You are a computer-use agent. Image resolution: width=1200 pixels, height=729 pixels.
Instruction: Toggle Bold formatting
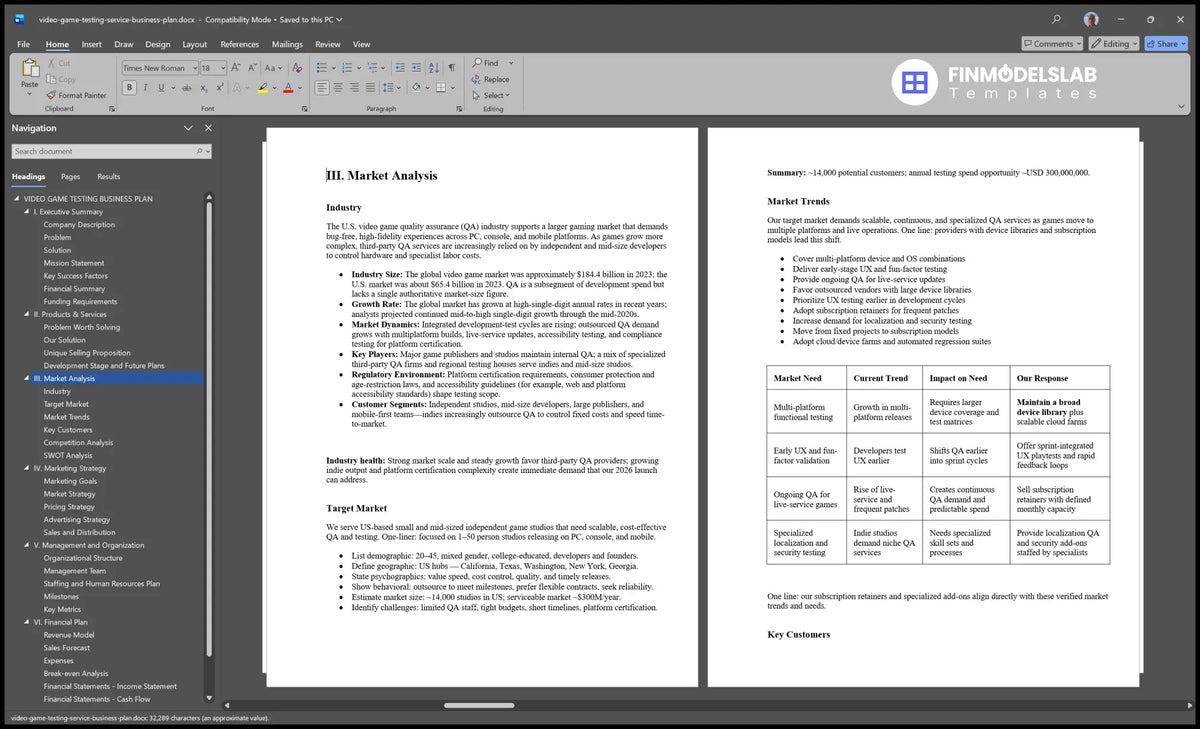pyautogui.click(x=129, y=88)
